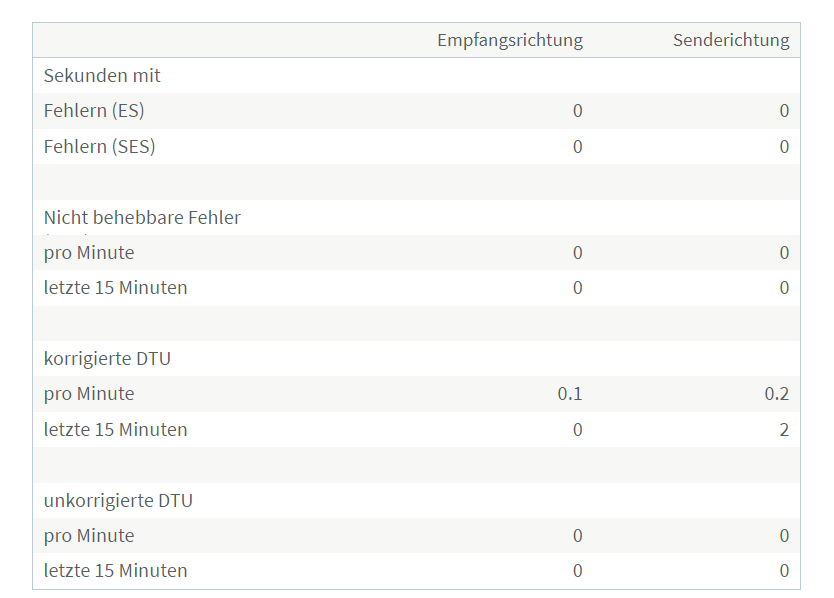Select Fehlern (ES) Empfangsrichtung value 0

[x=578, y=111]
